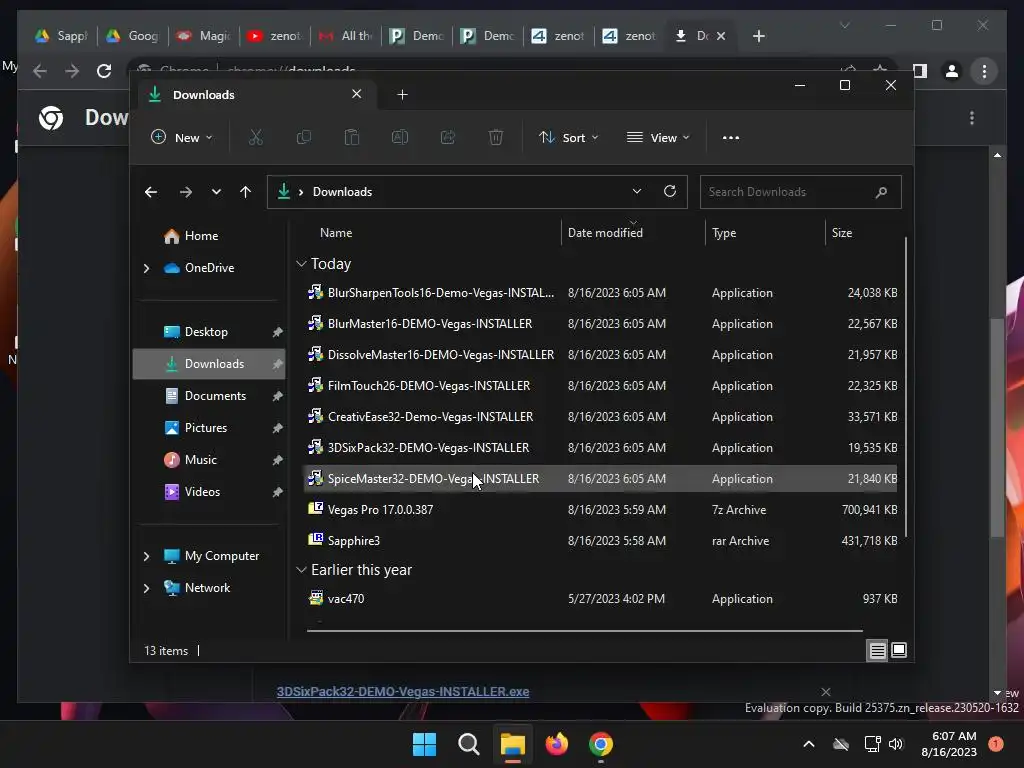
Task: Expand the address bar history dropdown
Action: tap(636, 191)
